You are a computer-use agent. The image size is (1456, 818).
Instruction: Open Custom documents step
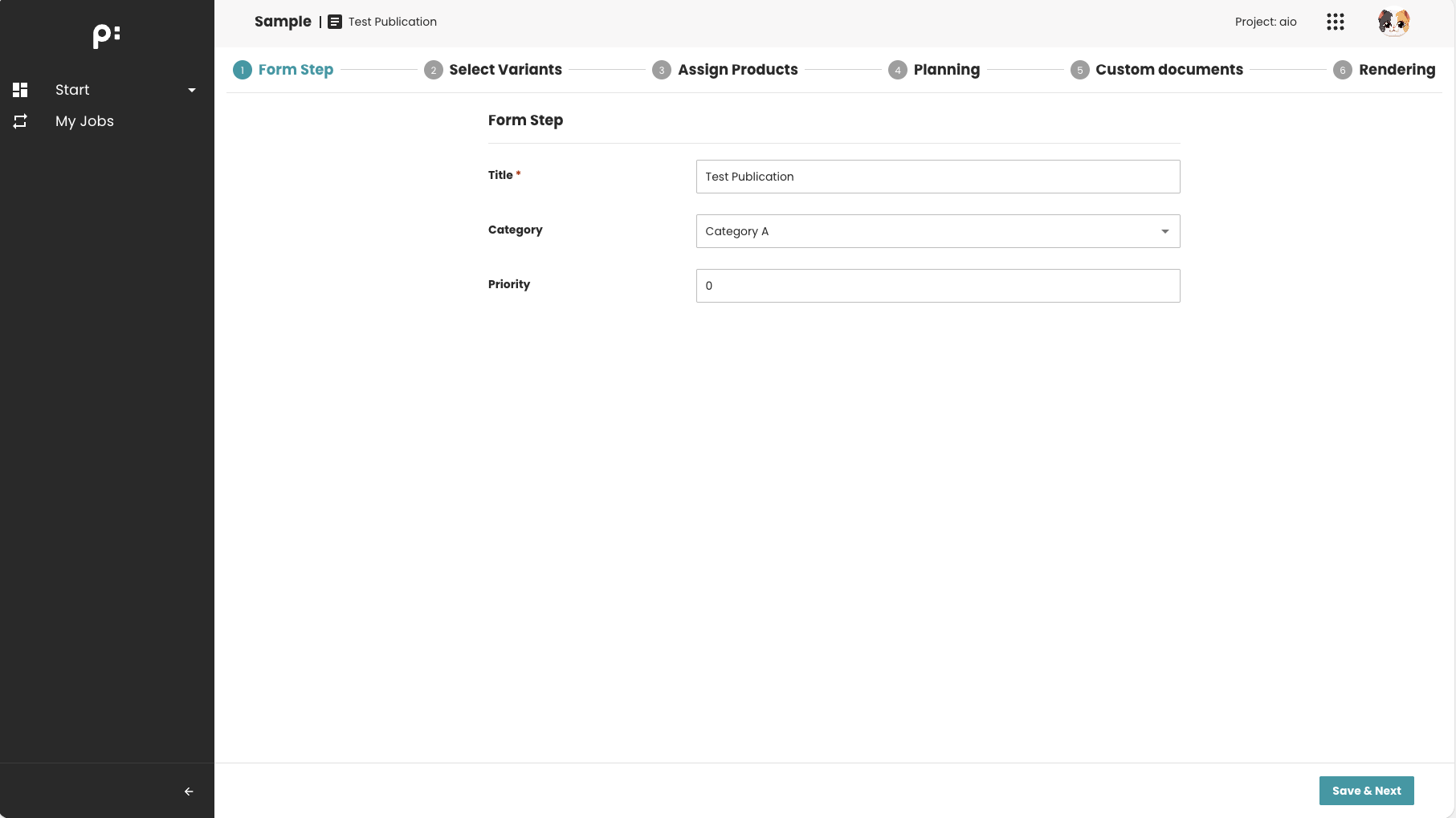[x=1168, y=70]
